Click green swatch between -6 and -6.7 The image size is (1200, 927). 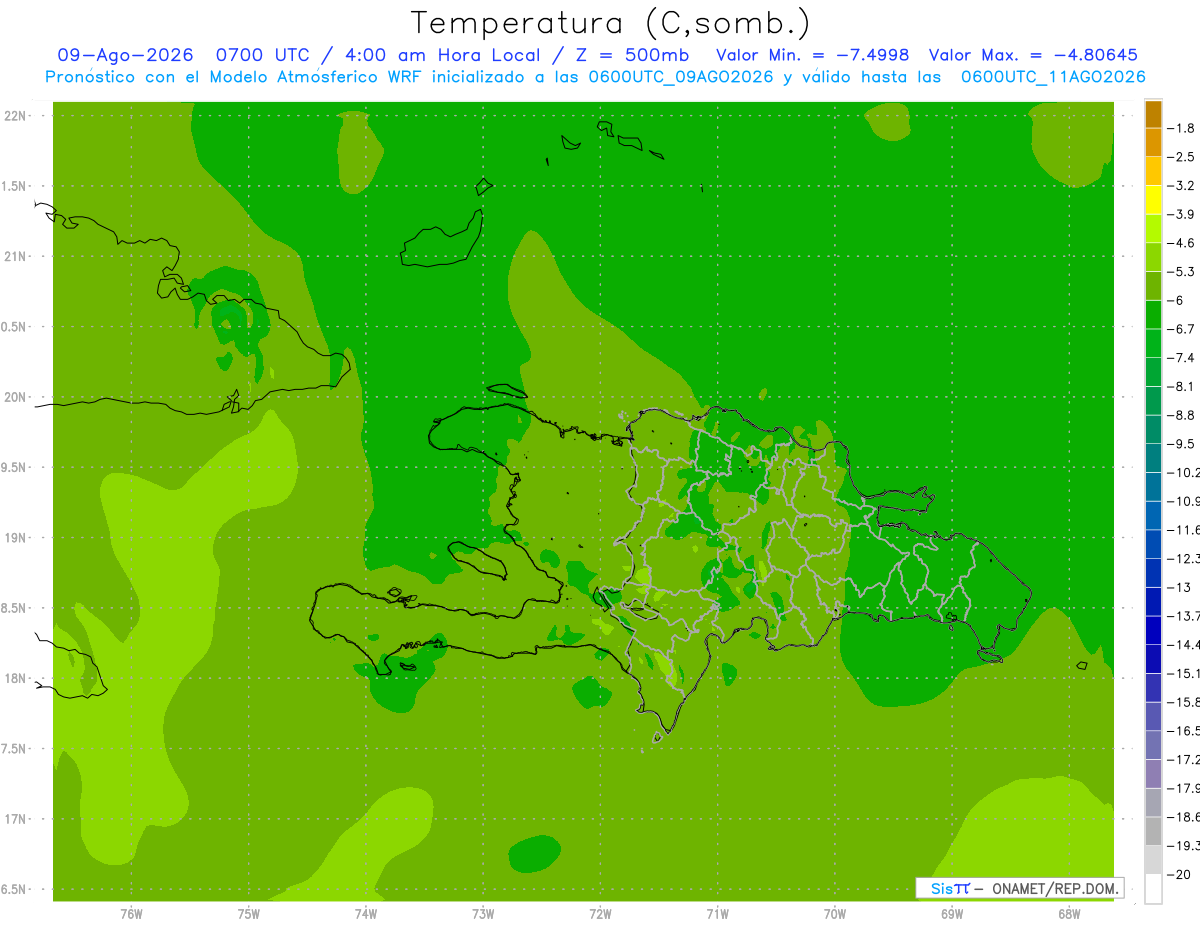tap(1153, 315)
